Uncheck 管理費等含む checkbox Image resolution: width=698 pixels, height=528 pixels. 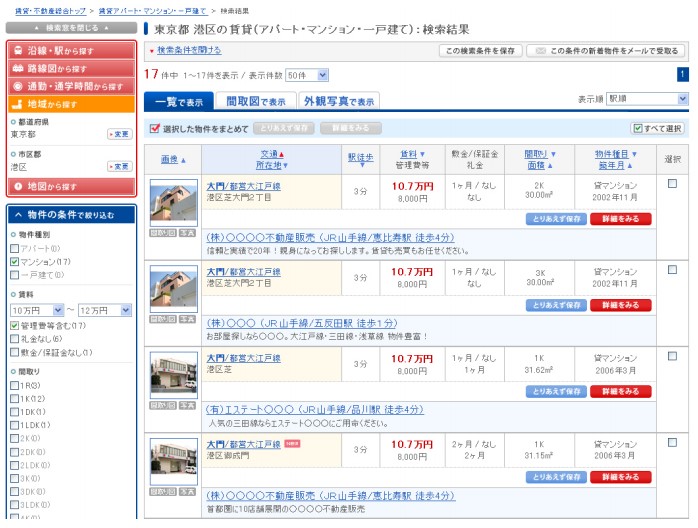click(x=15, y=326)
